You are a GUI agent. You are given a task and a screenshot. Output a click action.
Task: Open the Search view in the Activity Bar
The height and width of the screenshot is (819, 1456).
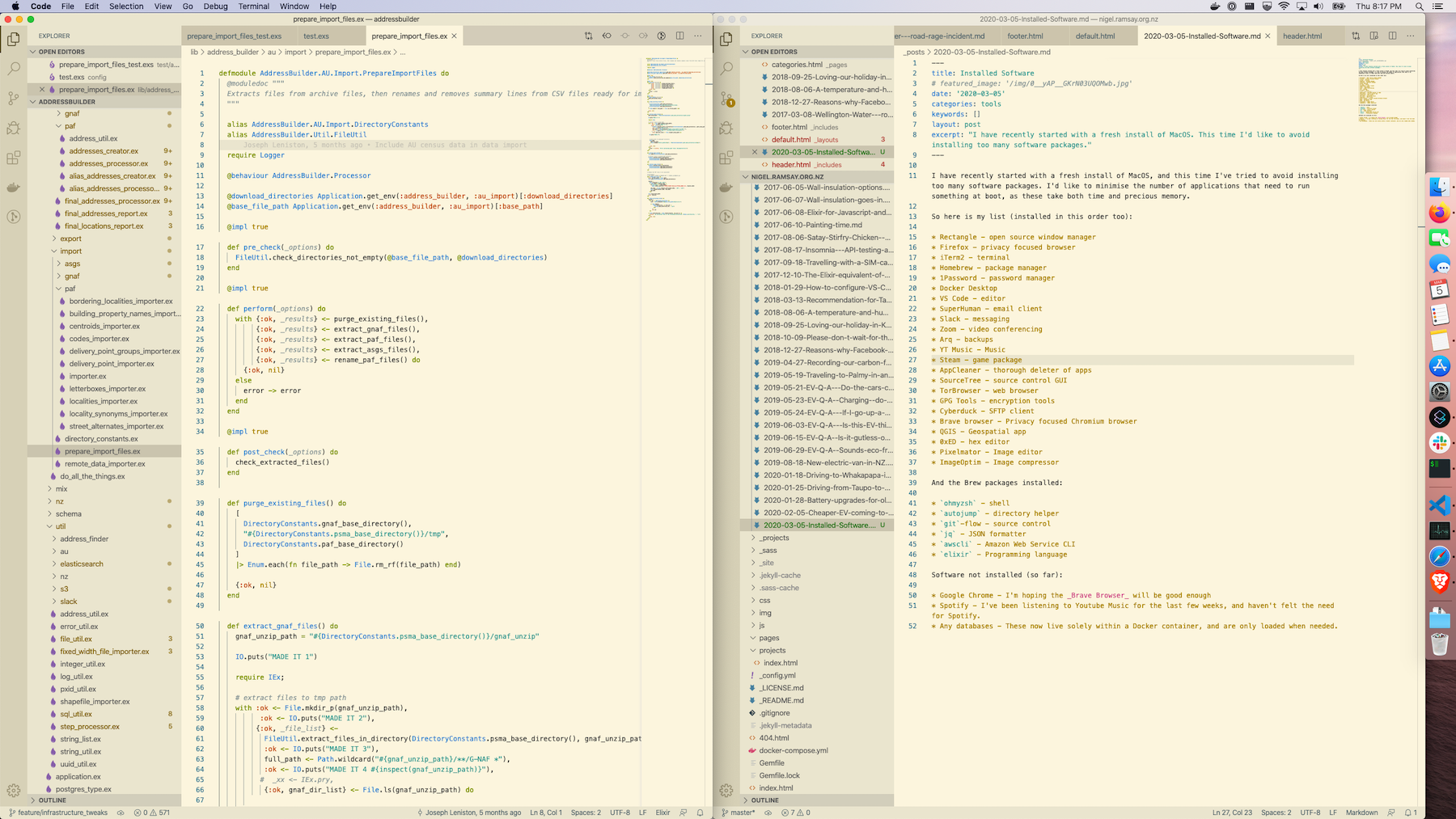click(x=13, y=69)
